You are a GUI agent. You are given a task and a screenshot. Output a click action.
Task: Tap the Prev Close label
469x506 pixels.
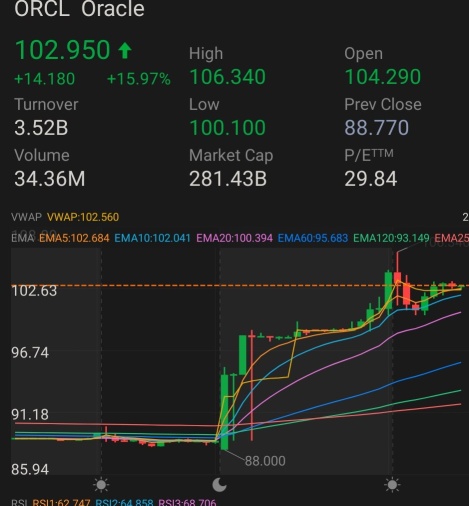coord(383,105)
